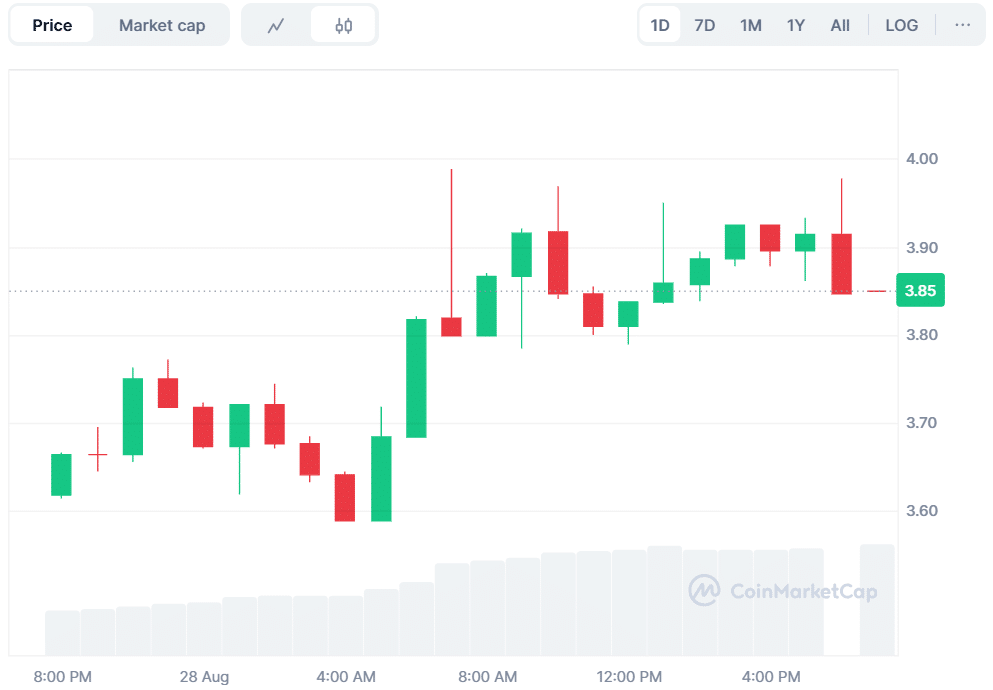Select the 1M time range
Image resolution: width=993 pixels, height=690 pixels.
click(x=751, y=25)
